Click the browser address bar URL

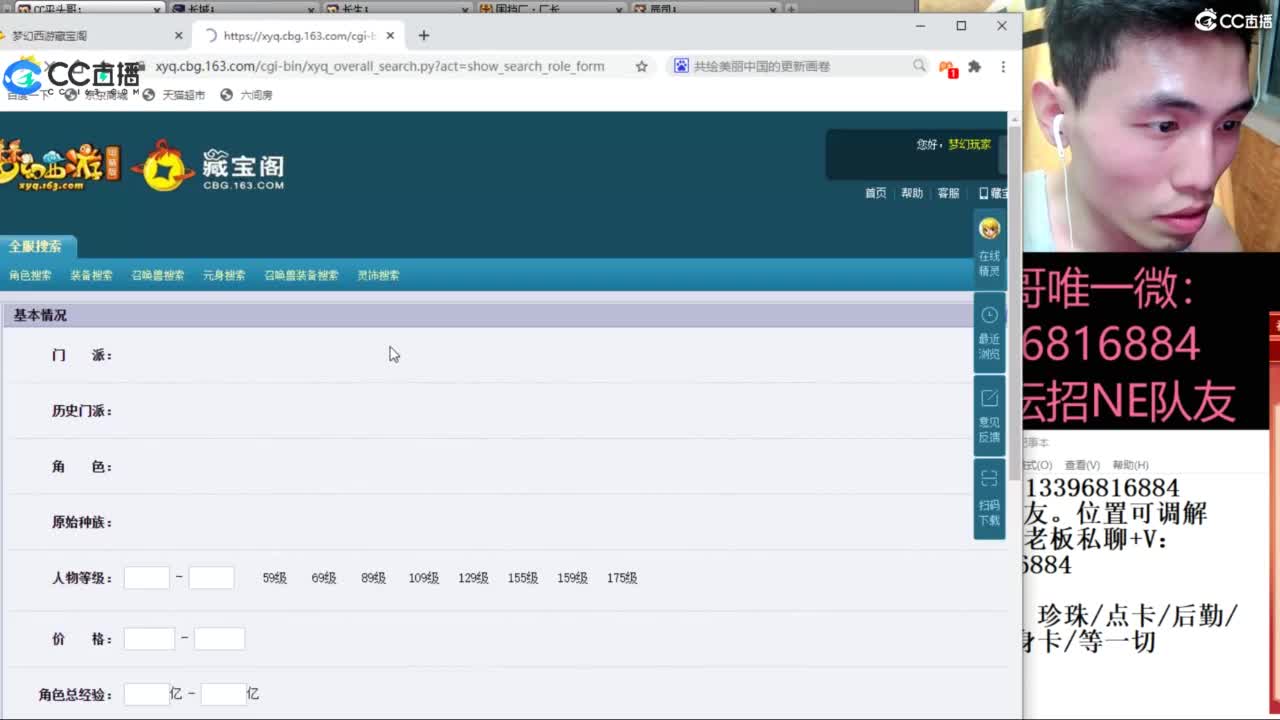[x=380, y=66]
